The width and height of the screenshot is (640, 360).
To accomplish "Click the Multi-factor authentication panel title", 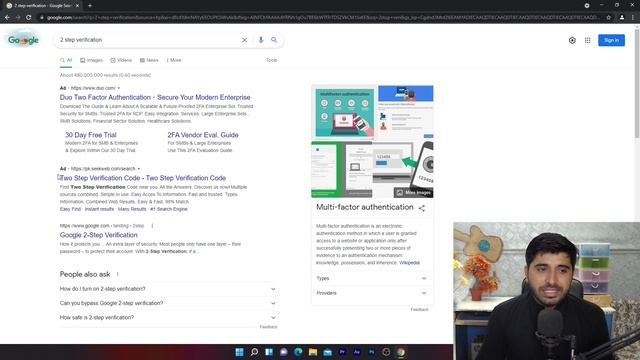I will [x=364, y=207].
